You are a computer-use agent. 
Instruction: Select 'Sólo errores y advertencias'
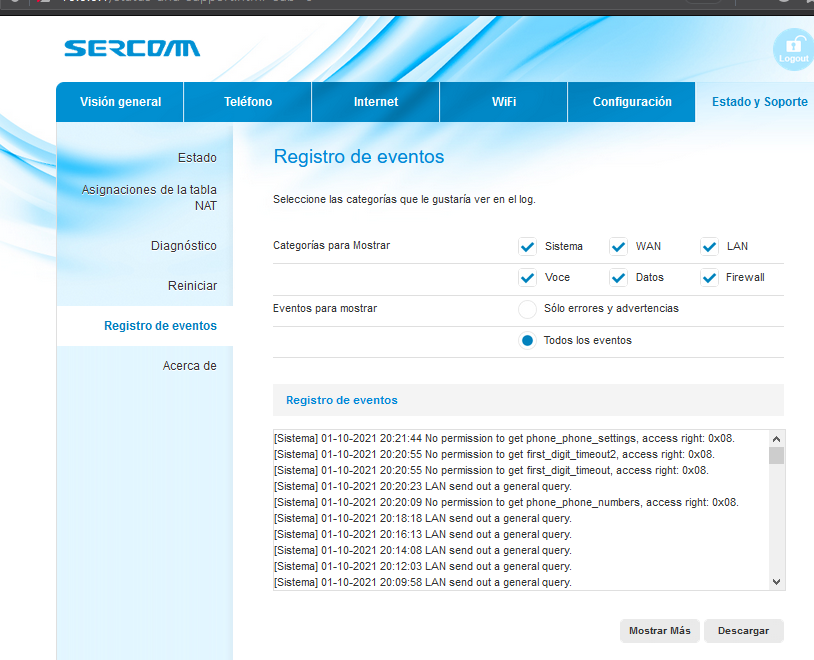click(x=527, y=309)
